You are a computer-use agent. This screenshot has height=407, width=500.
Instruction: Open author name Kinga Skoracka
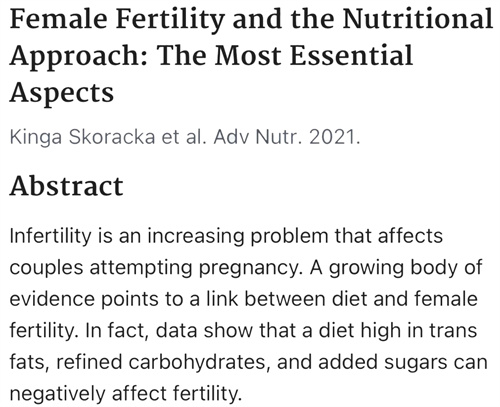click(x=82, y=137)
